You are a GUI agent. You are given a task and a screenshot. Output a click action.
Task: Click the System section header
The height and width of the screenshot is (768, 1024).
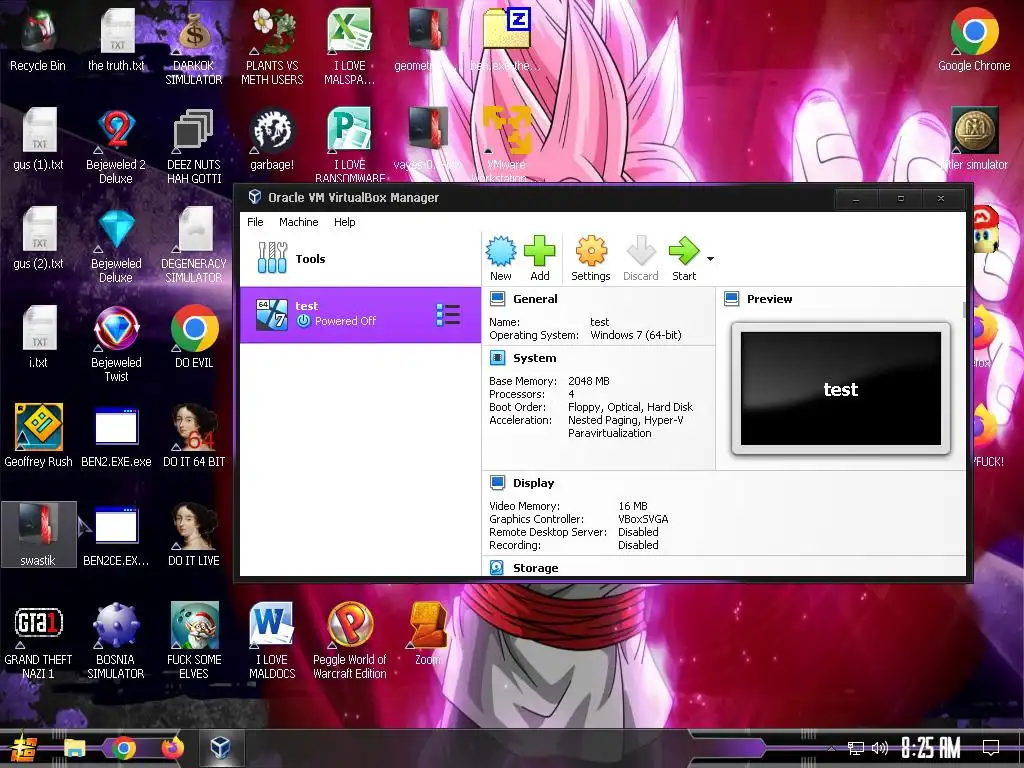tap(534, 358)
